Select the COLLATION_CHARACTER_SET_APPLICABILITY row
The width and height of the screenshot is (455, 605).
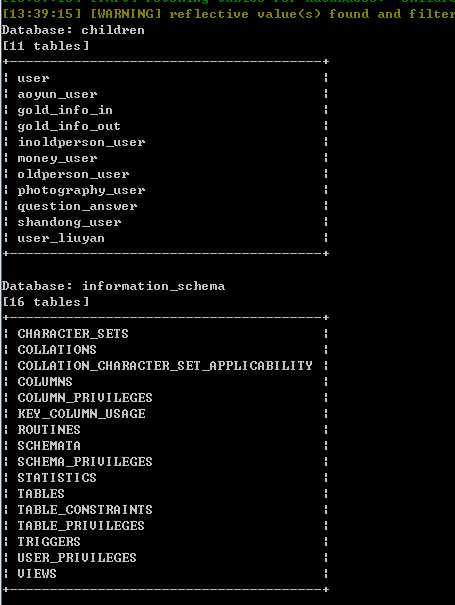(165, 366)
